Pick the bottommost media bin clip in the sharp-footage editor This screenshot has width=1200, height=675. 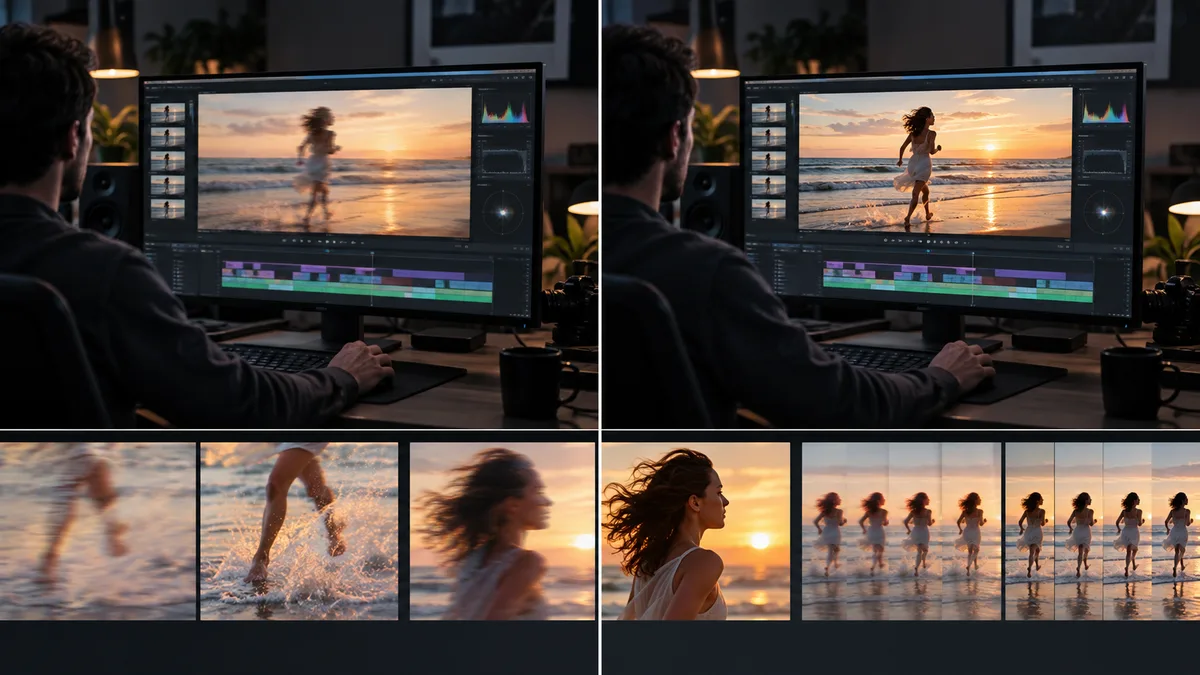point(768,208)
